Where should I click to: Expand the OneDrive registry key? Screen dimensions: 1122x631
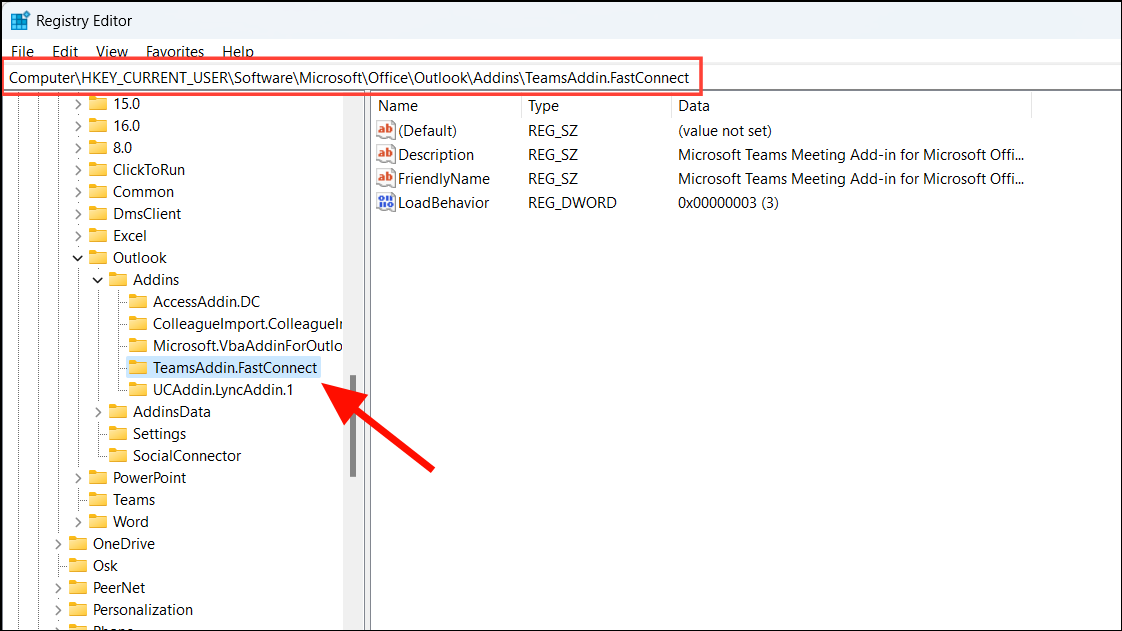(57, 543)
